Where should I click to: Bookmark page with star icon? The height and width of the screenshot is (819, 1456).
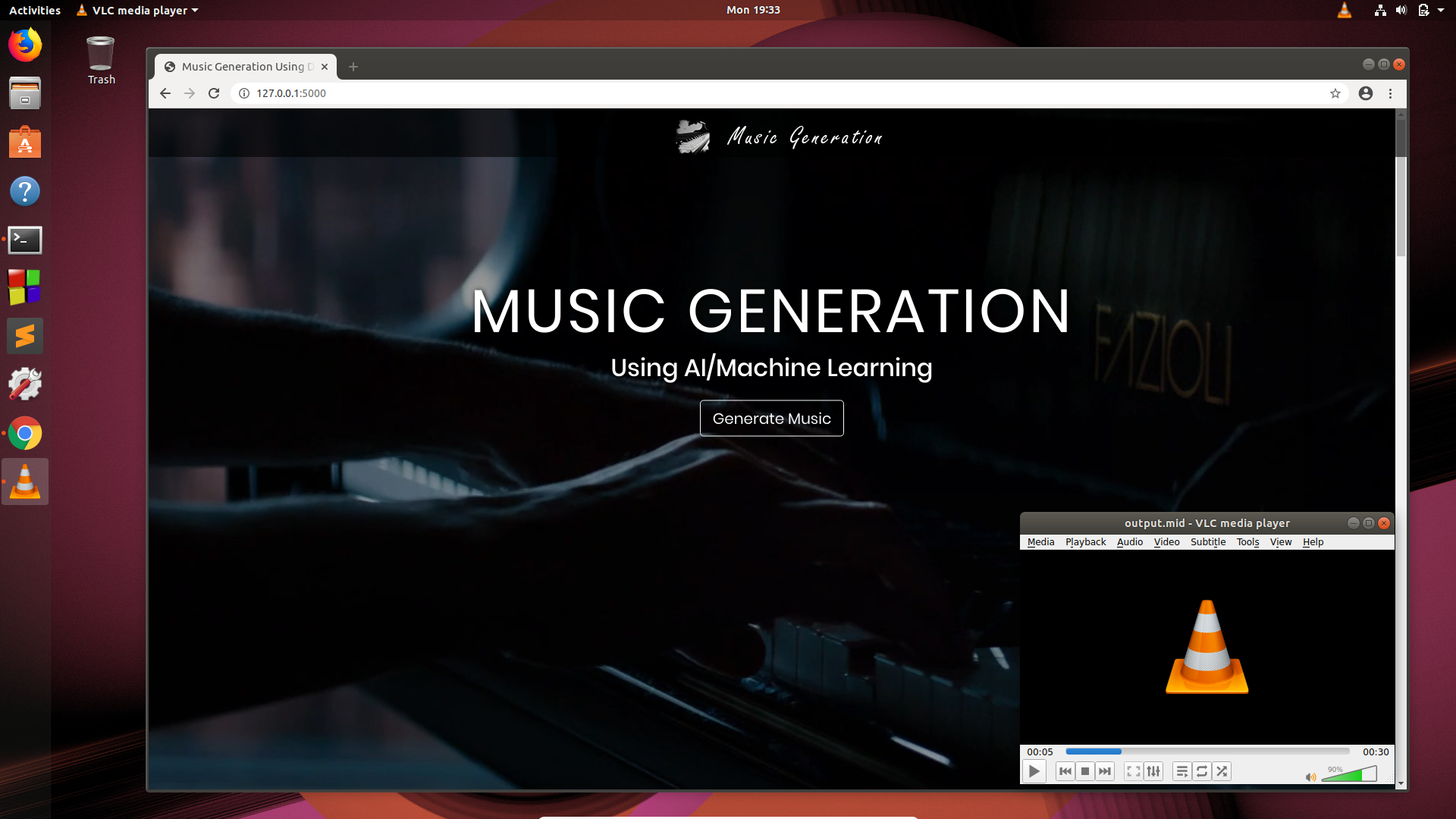click(1335, 93)
